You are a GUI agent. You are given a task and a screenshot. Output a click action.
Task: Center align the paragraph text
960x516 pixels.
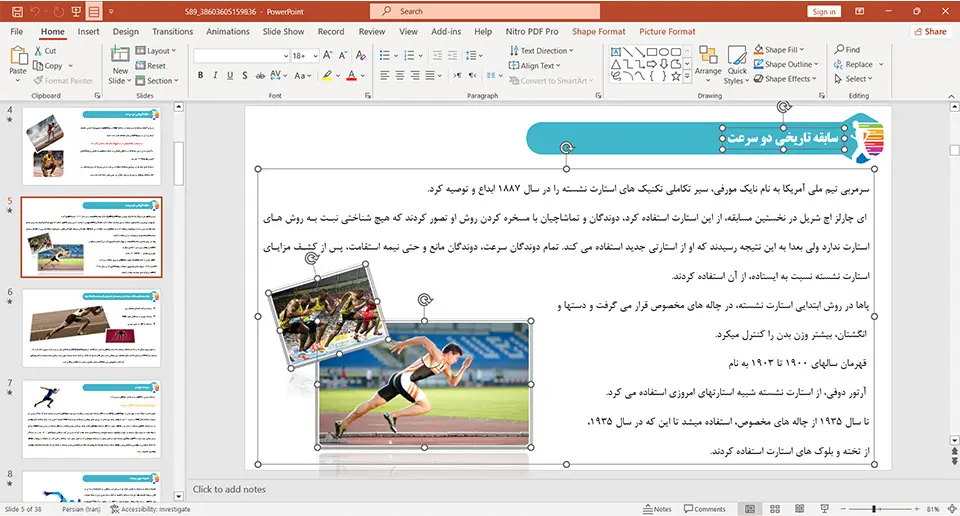[x=400, y=75]
